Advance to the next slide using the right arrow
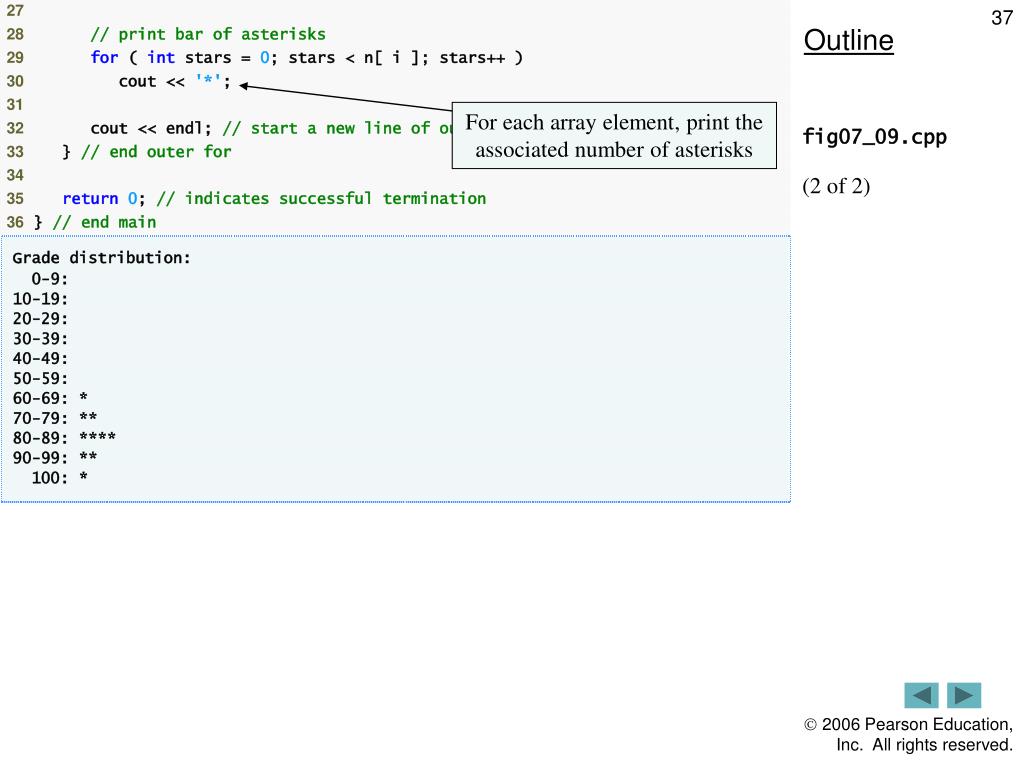The width and height of the screenshot is (1024, 768). pyautogui.click(x=964, y=695)
